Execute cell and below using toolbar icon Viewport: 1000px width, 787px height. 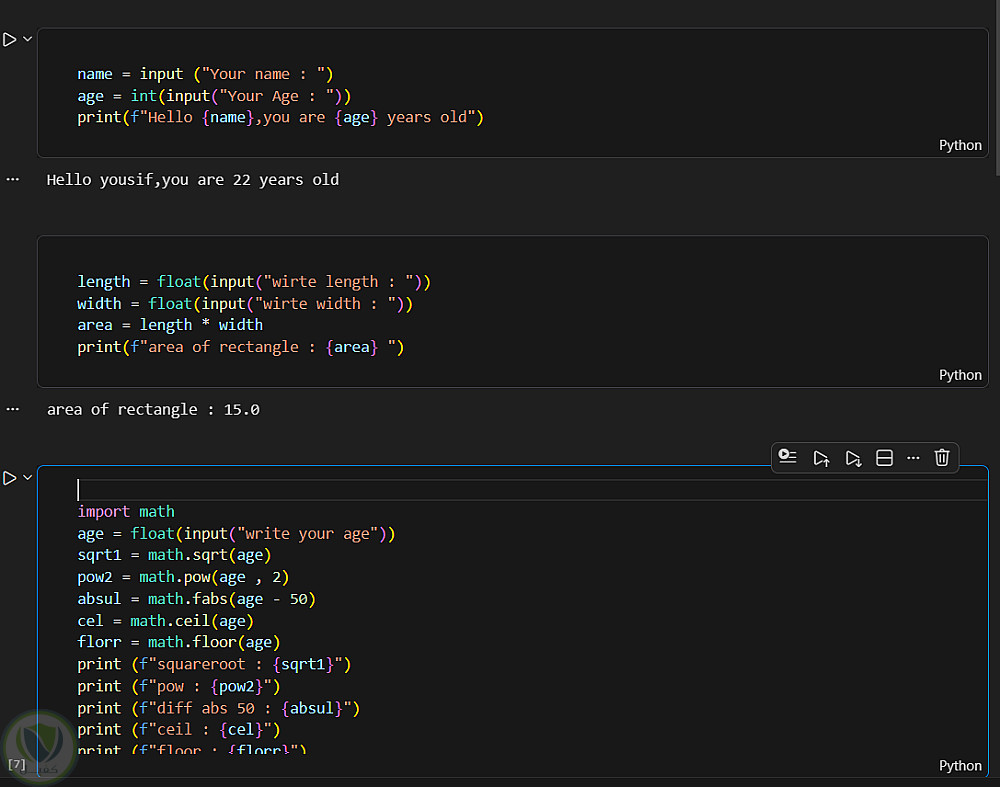(853, 458)
